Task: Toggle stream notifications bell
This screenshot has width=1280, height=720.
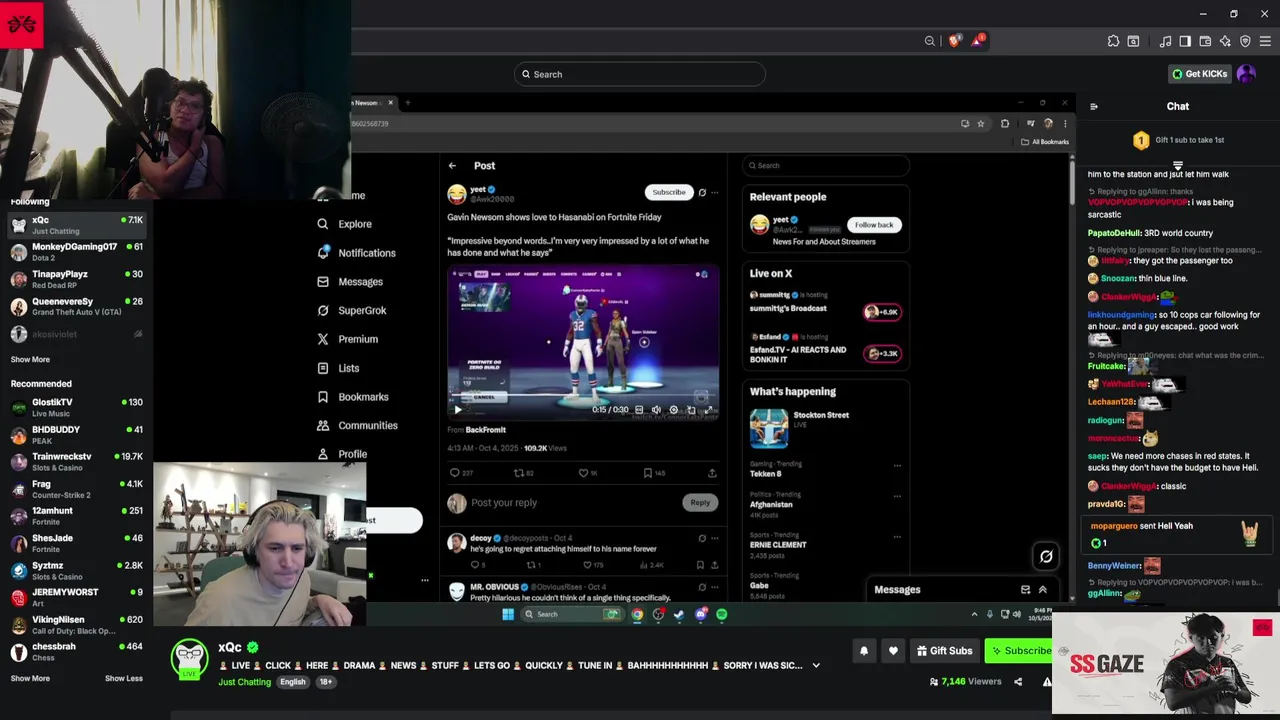Action: pyautogui.click(x=864, y=651)
